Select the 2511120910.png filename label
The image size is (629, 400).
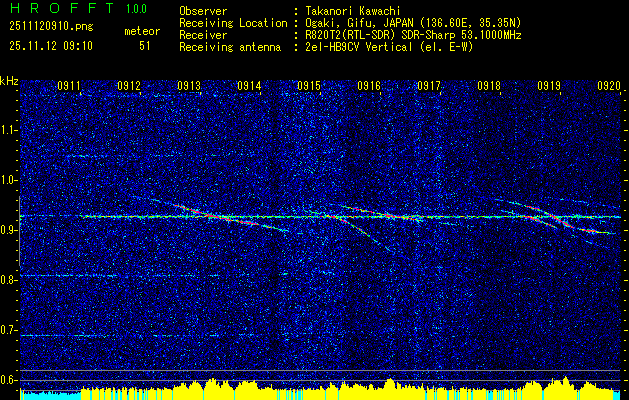(x=48, y=28)
